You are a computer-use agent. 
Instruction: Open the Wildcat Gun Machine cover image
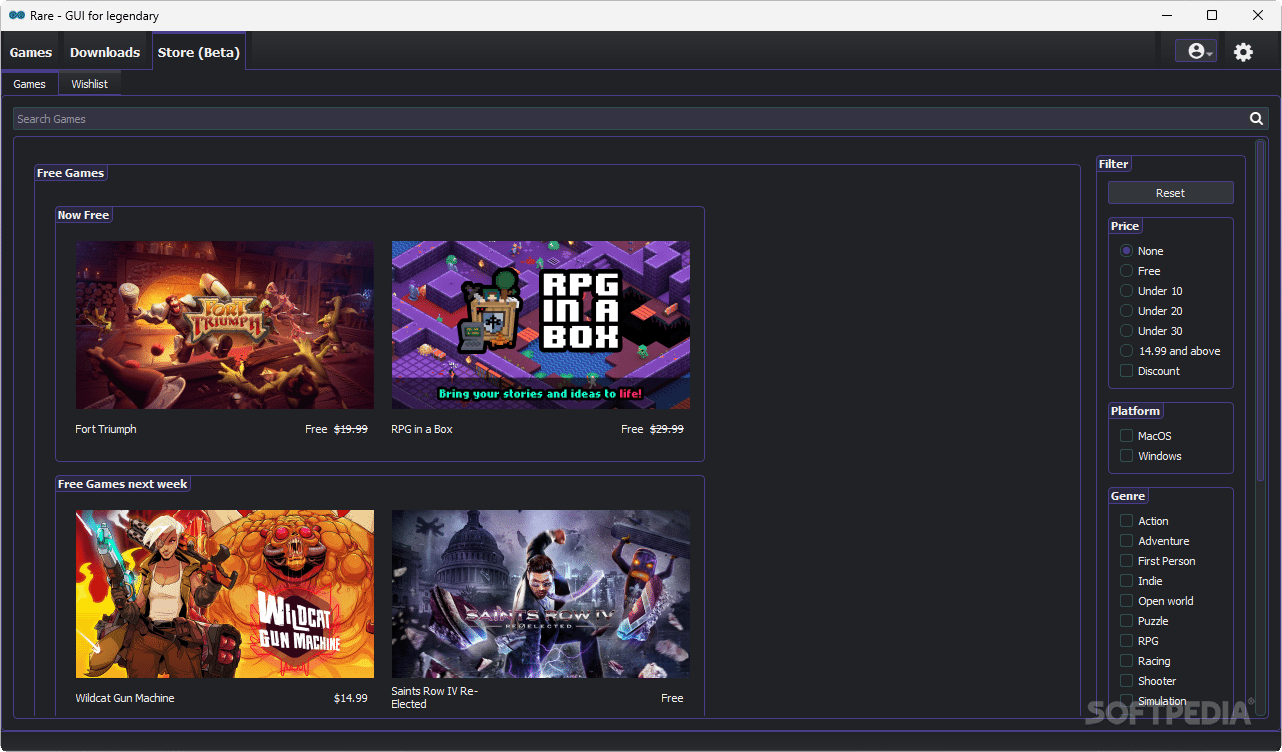pyautogui.click(x=225, y=594)
